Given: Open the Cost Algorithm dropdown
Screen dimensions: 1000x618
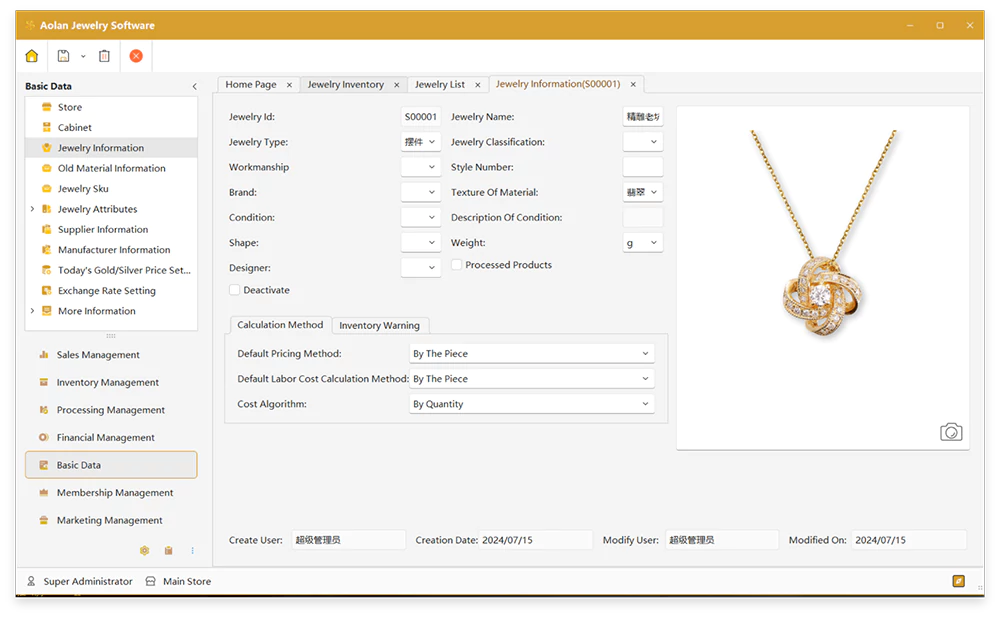Looking at the screenshot, I should point(532,404).
